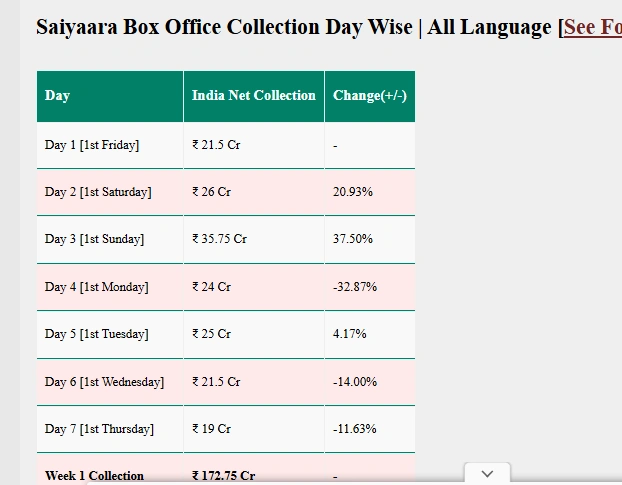Viewport: 622px width, 485px height.
Task: Click the "Change(+/-)" column header
Action: tap(369, 96)
